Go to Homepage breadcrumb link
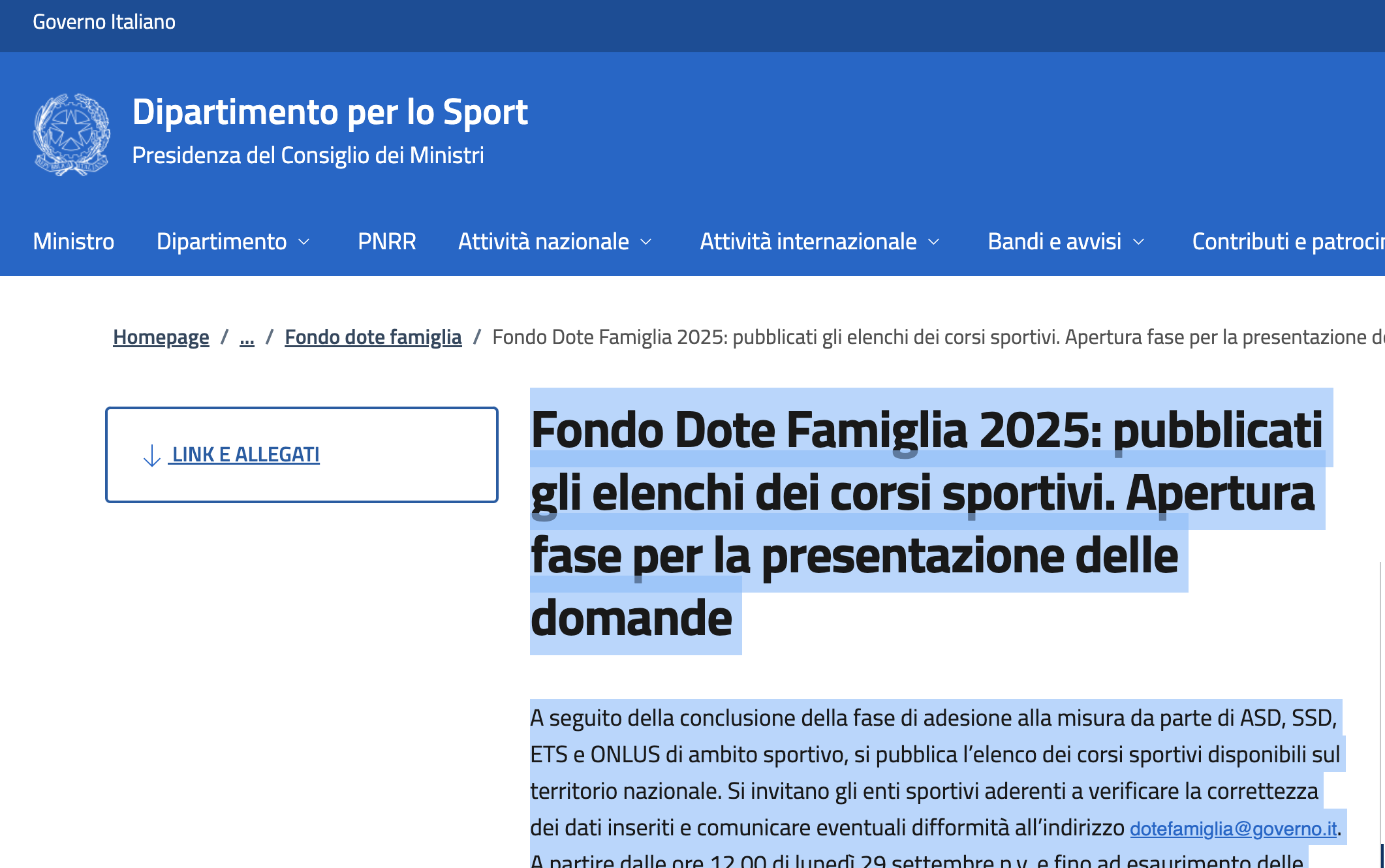This screenshot has height=868, width=1385. [161, 337]
